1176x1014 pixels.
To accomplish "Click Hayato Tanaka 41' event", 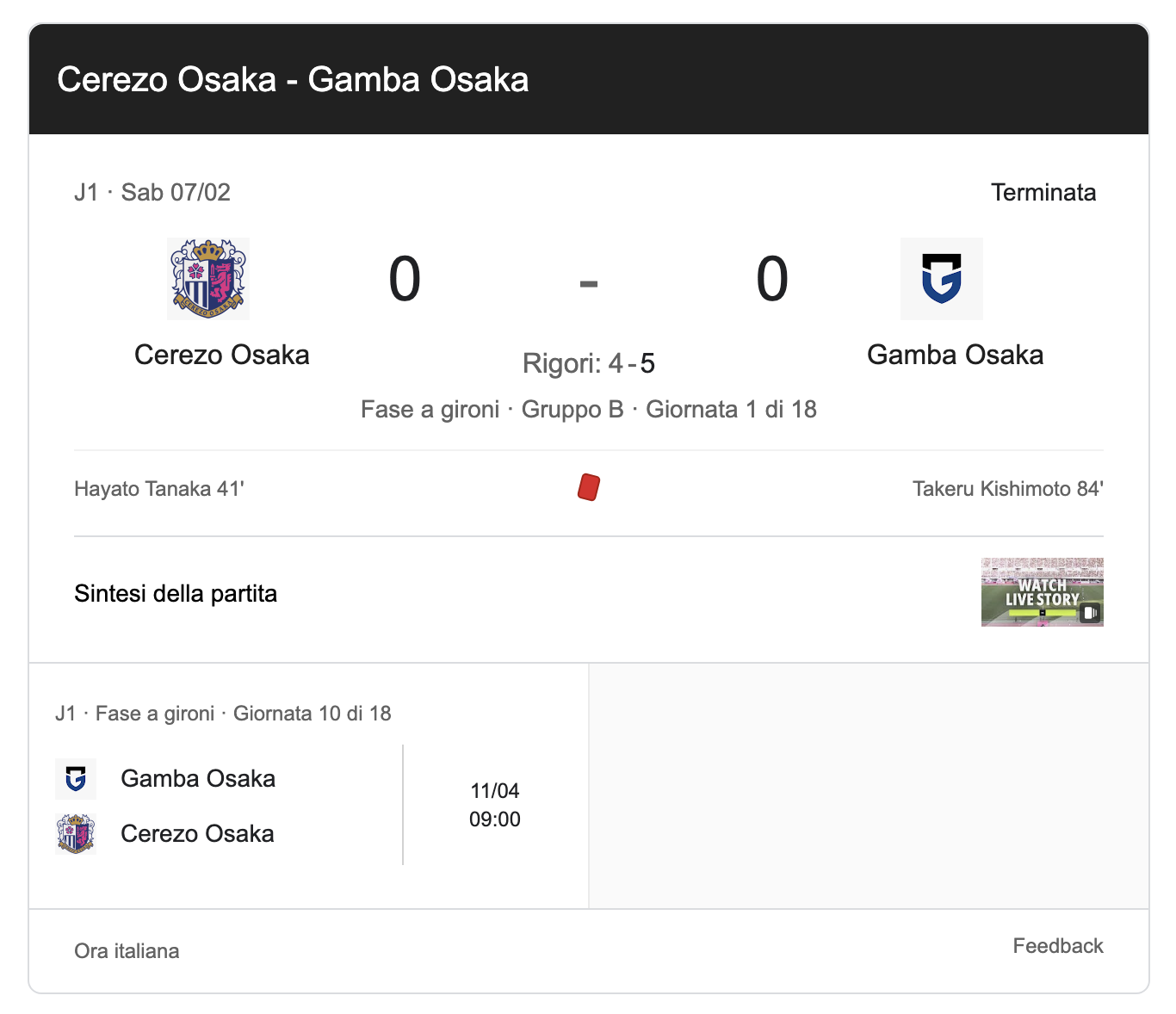I will [x=159, y=489].
